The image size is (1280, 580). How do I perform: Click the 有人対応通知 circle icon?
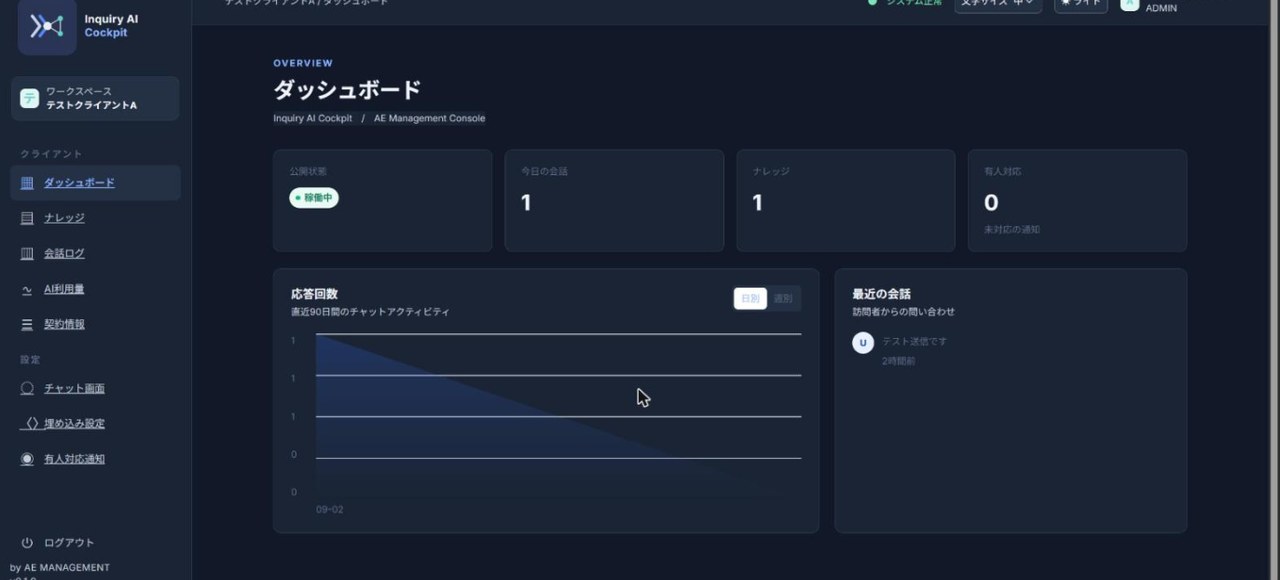[x=27, y=460]
